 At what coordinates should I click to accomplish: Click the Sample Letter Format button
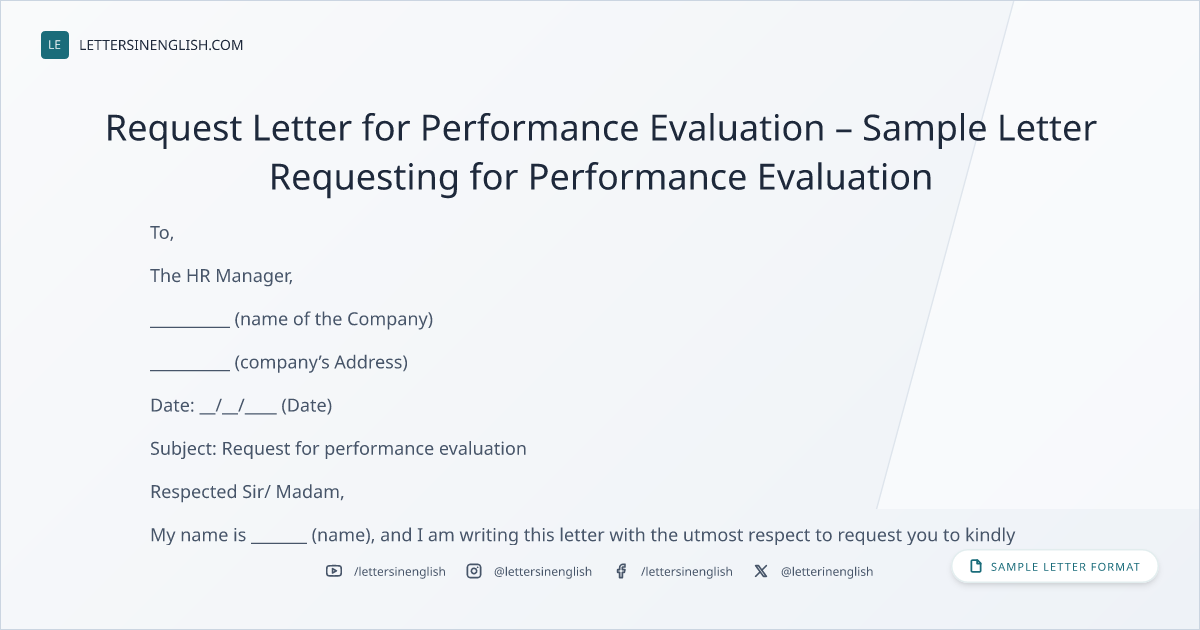click(x=1055, y=567)
